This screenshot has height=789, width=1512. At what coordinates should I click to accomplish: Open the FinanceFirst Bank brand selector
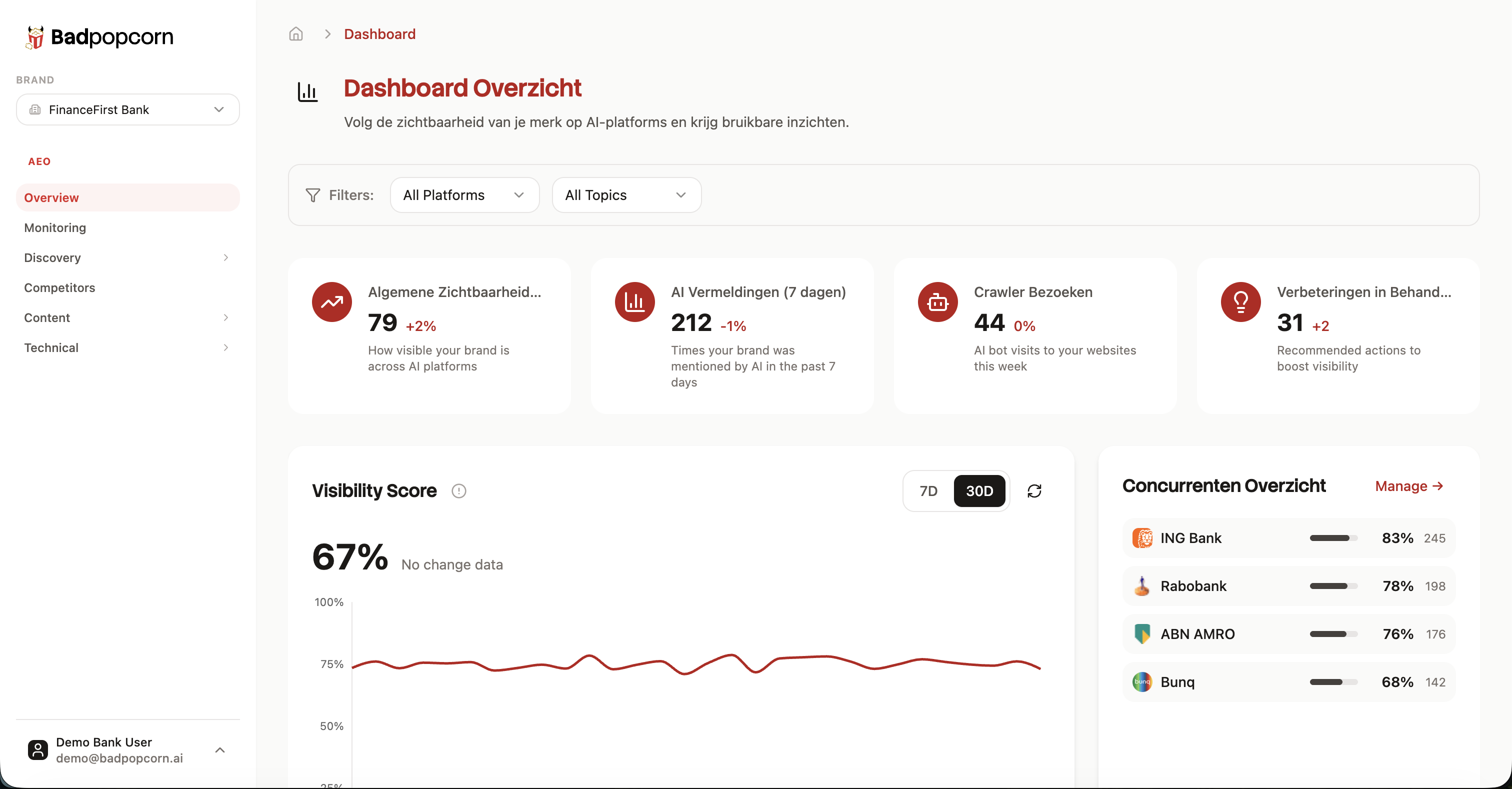tap(127, 110)
